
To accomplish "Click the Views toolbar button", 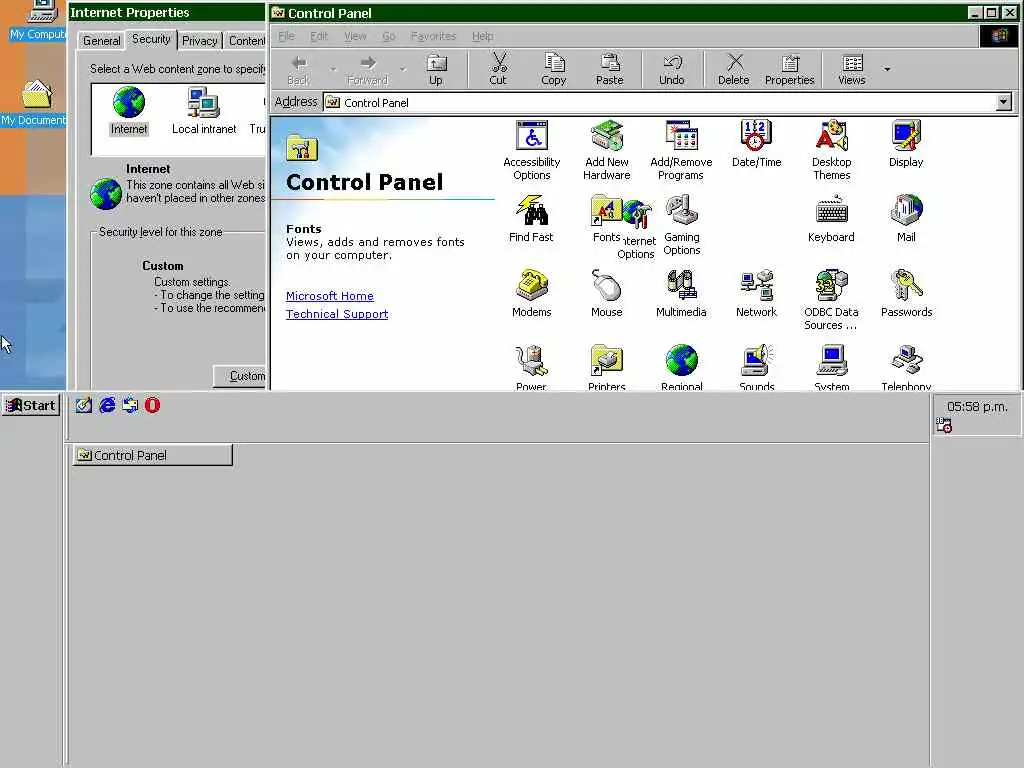I will (852, 69).
